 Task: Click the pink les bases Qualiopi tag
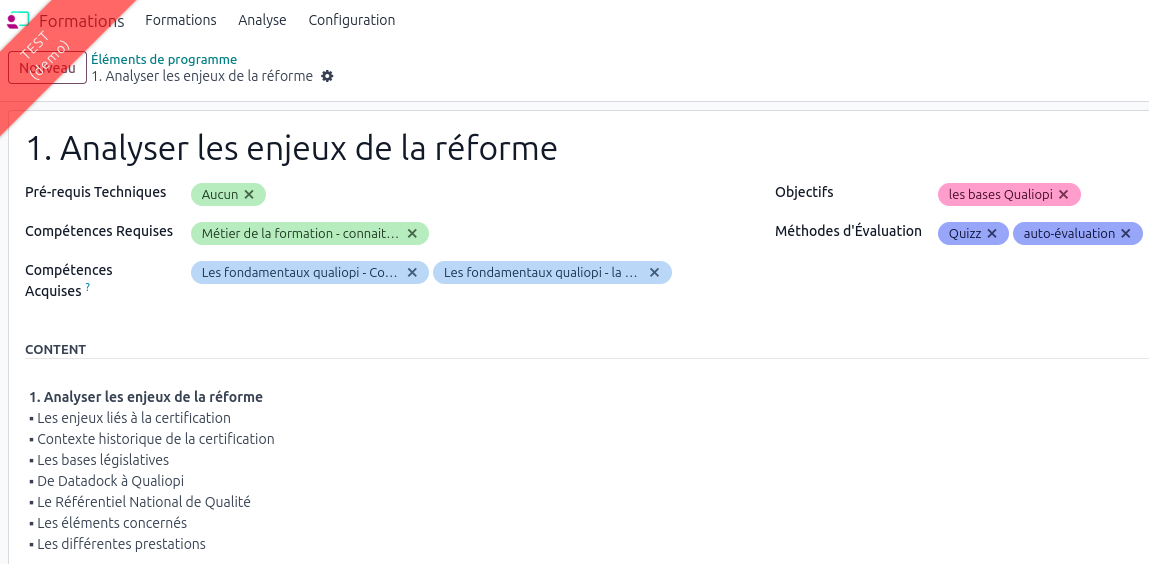(x=1000, y=195)
